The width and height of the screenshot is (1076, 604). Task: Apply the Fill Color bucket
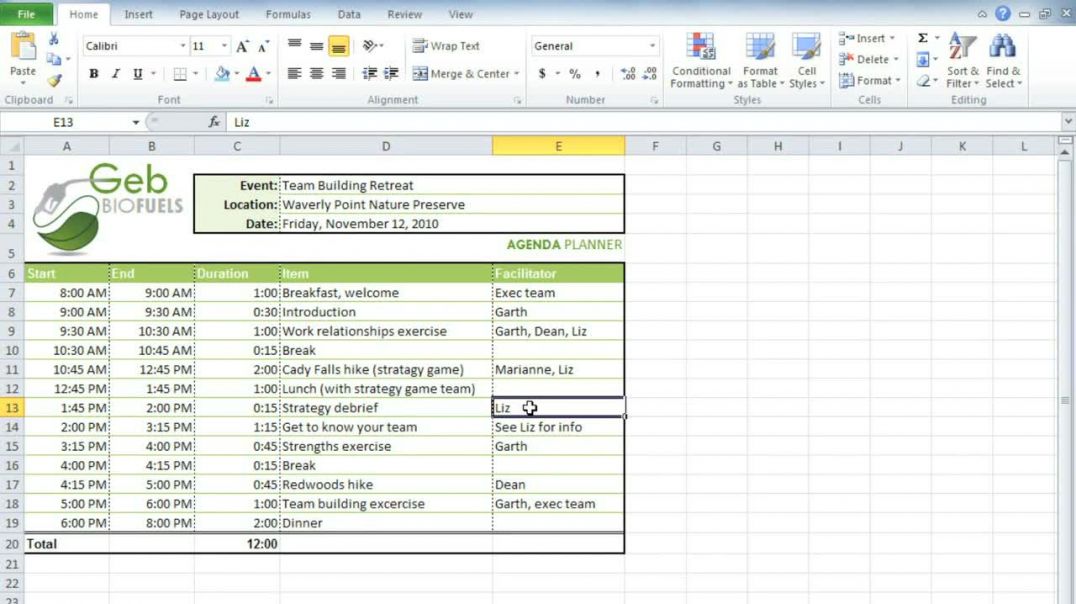pos(222,73)
